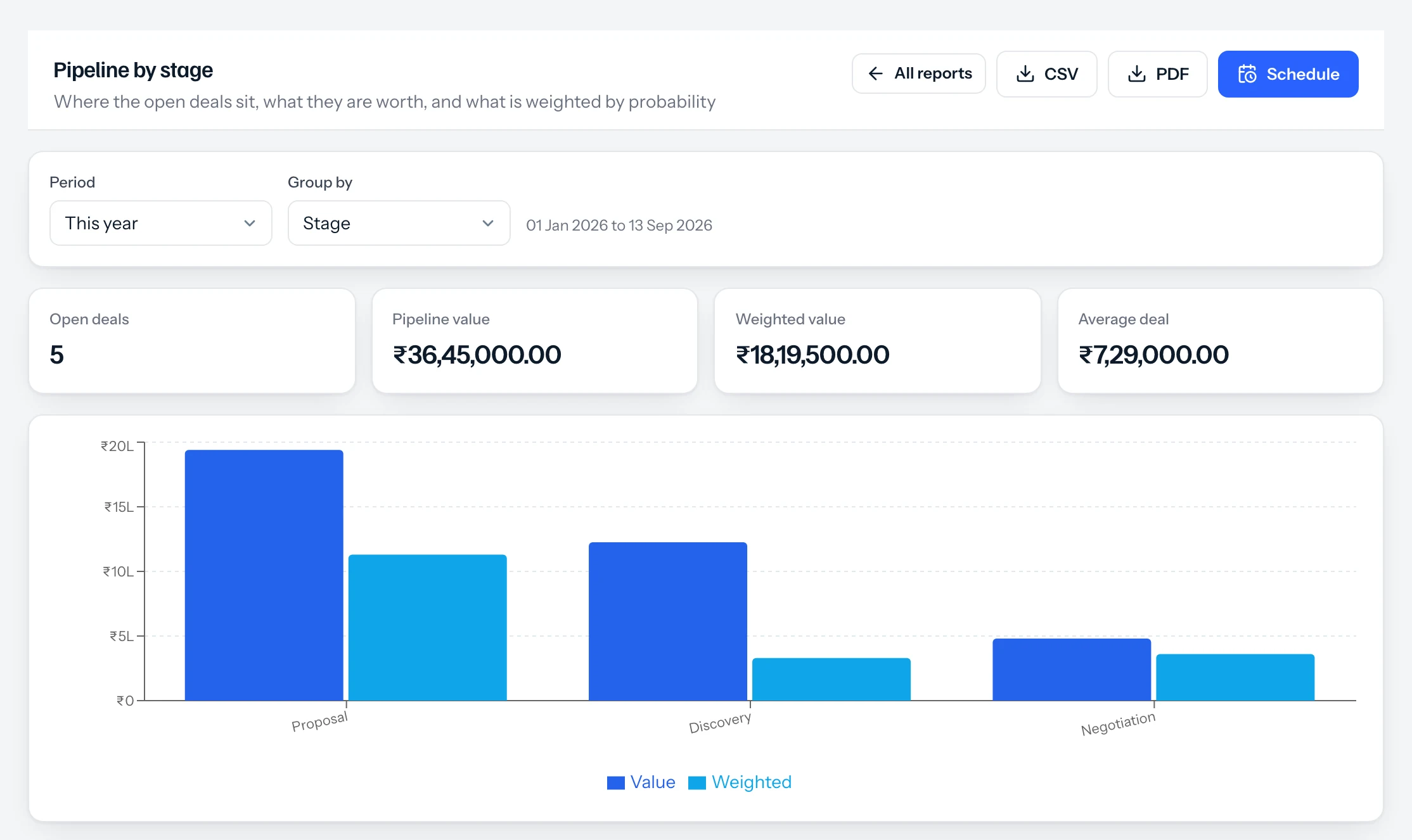Click the back arrow icon in All reports

(x=876, y=73)
